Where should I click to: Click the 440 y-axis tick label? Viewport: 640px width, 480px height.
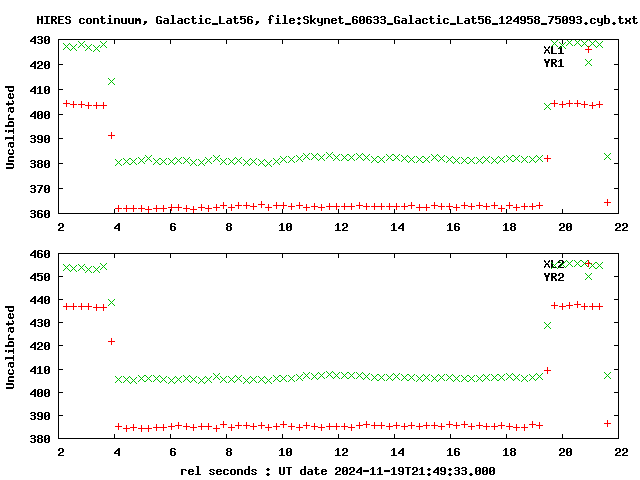[40, 300]
